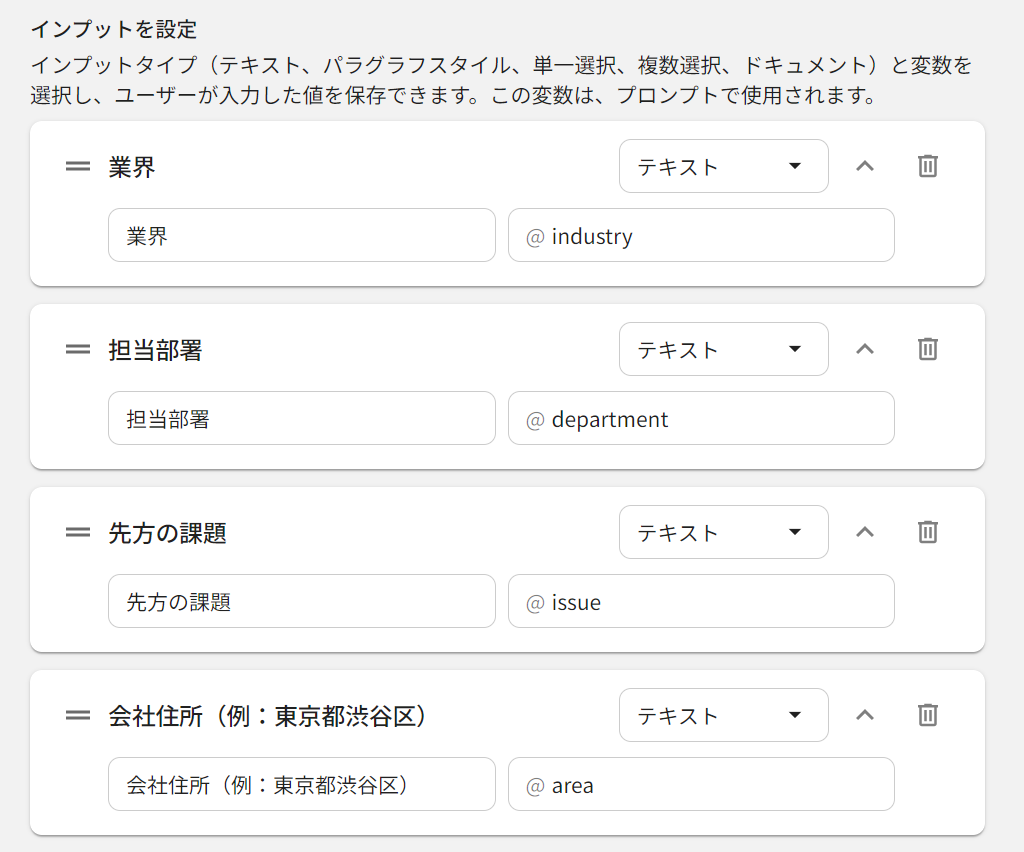Delete the 担当部署 input row
The width and height of the screenshot is (1024, 852).
[928, 349]
